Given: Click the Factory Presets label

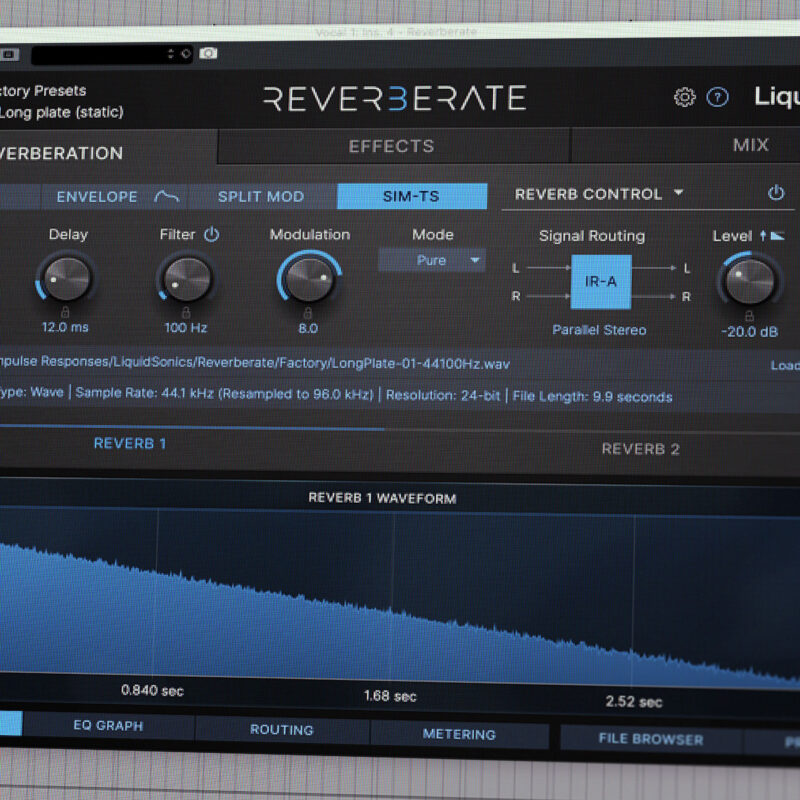Looking at the screenshot, I should [43, 91].
